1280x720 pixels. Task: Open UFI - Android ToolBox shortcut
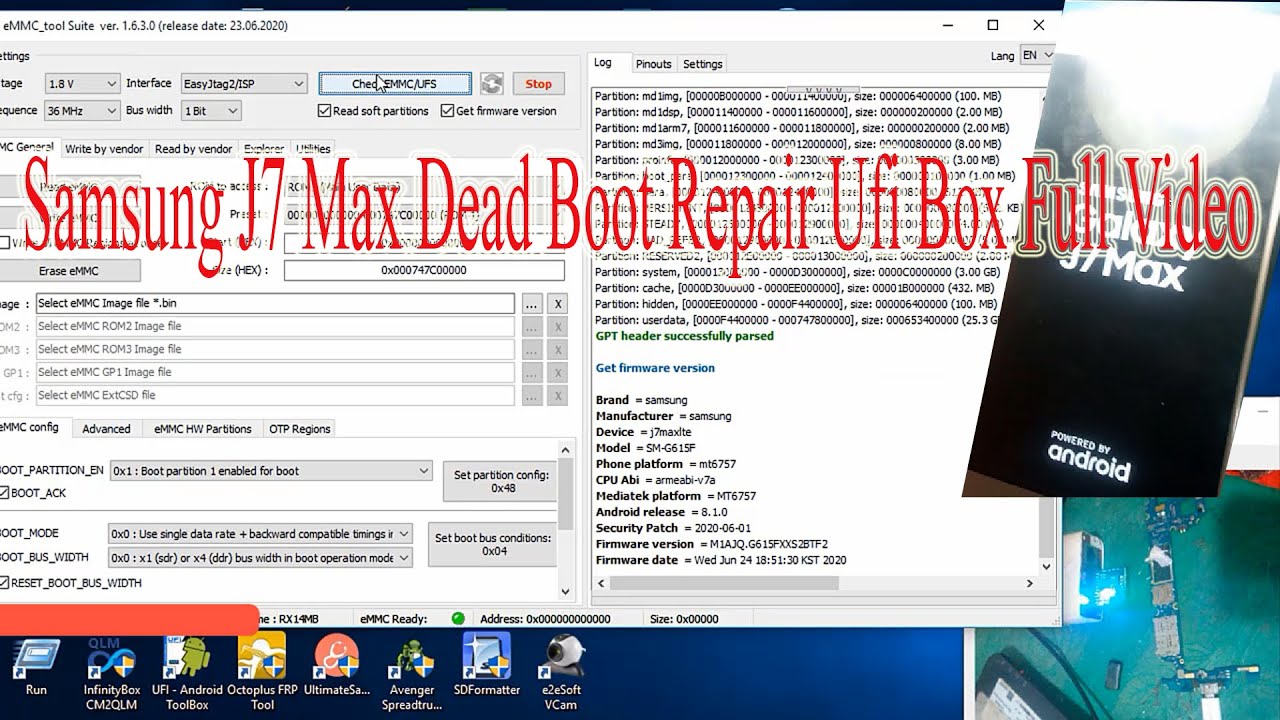[x=187, y=673]
